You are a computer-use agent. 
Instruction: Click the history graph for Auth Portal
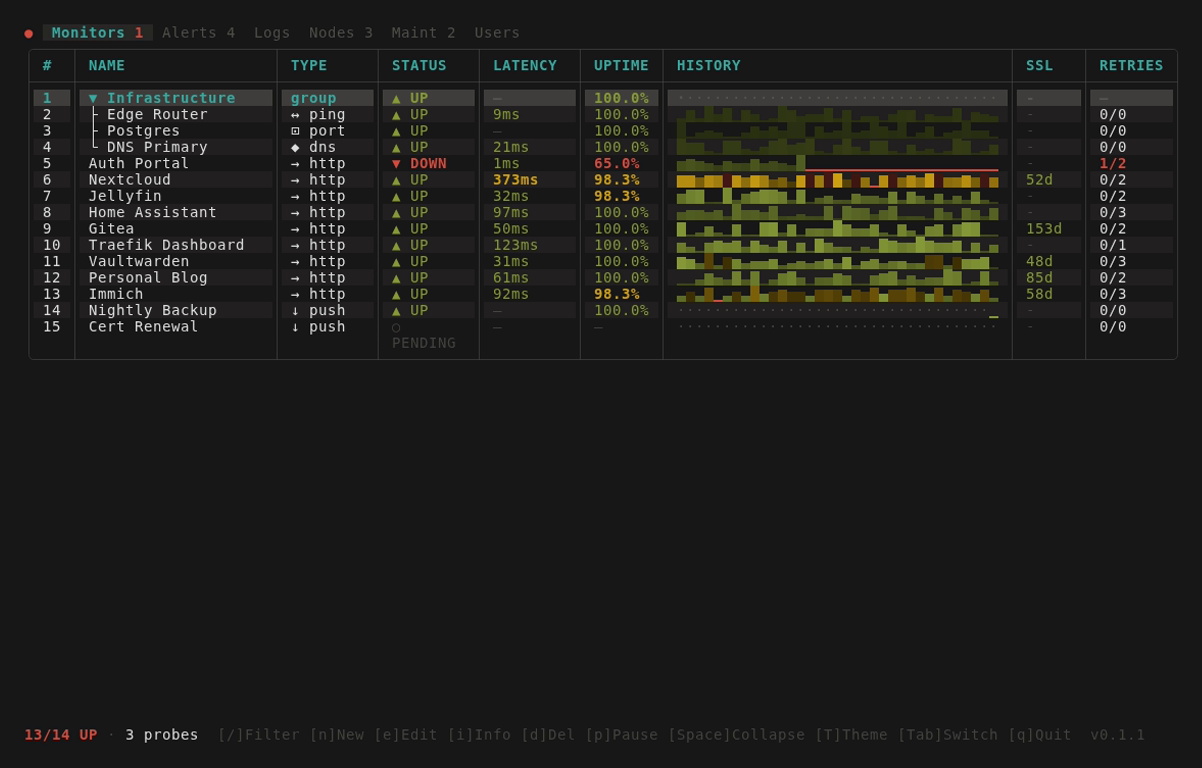[838, 163]
